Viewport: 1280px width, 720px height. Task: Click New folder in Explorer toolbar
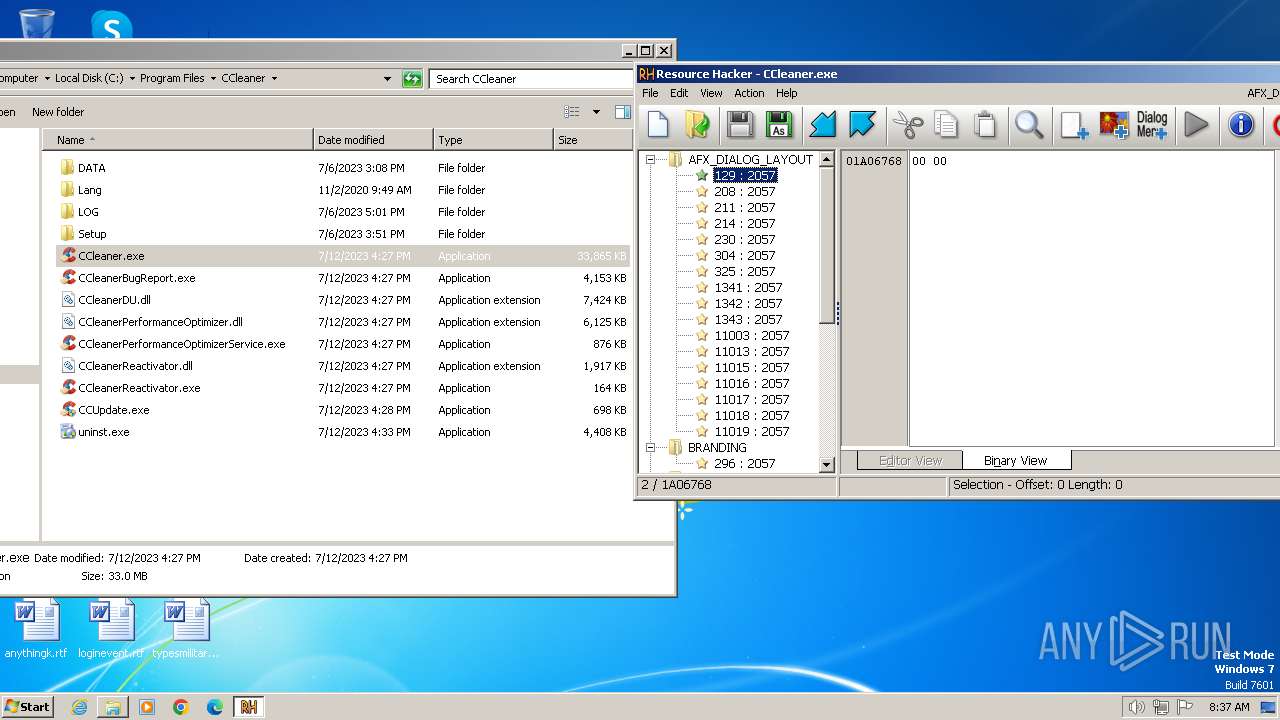coord(58,112)
